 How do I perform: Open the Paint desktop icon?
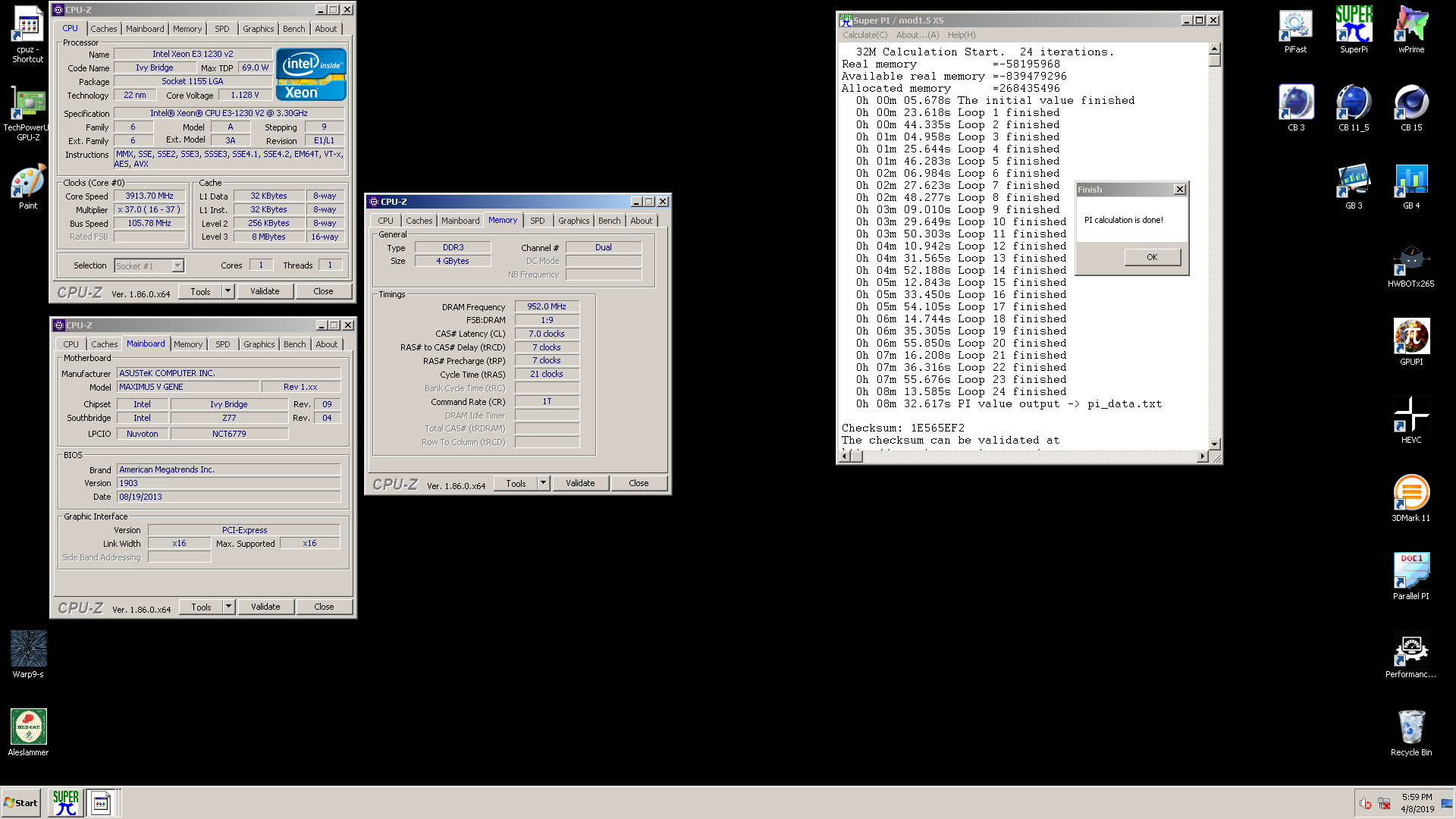tap(28, 187)
